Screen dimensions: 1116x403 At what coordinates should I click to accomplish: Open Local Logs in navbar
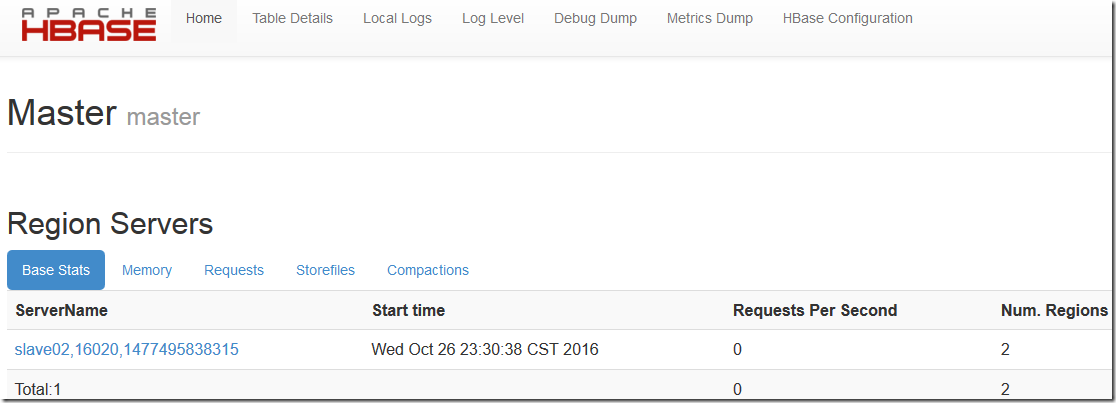pos(397,19)
